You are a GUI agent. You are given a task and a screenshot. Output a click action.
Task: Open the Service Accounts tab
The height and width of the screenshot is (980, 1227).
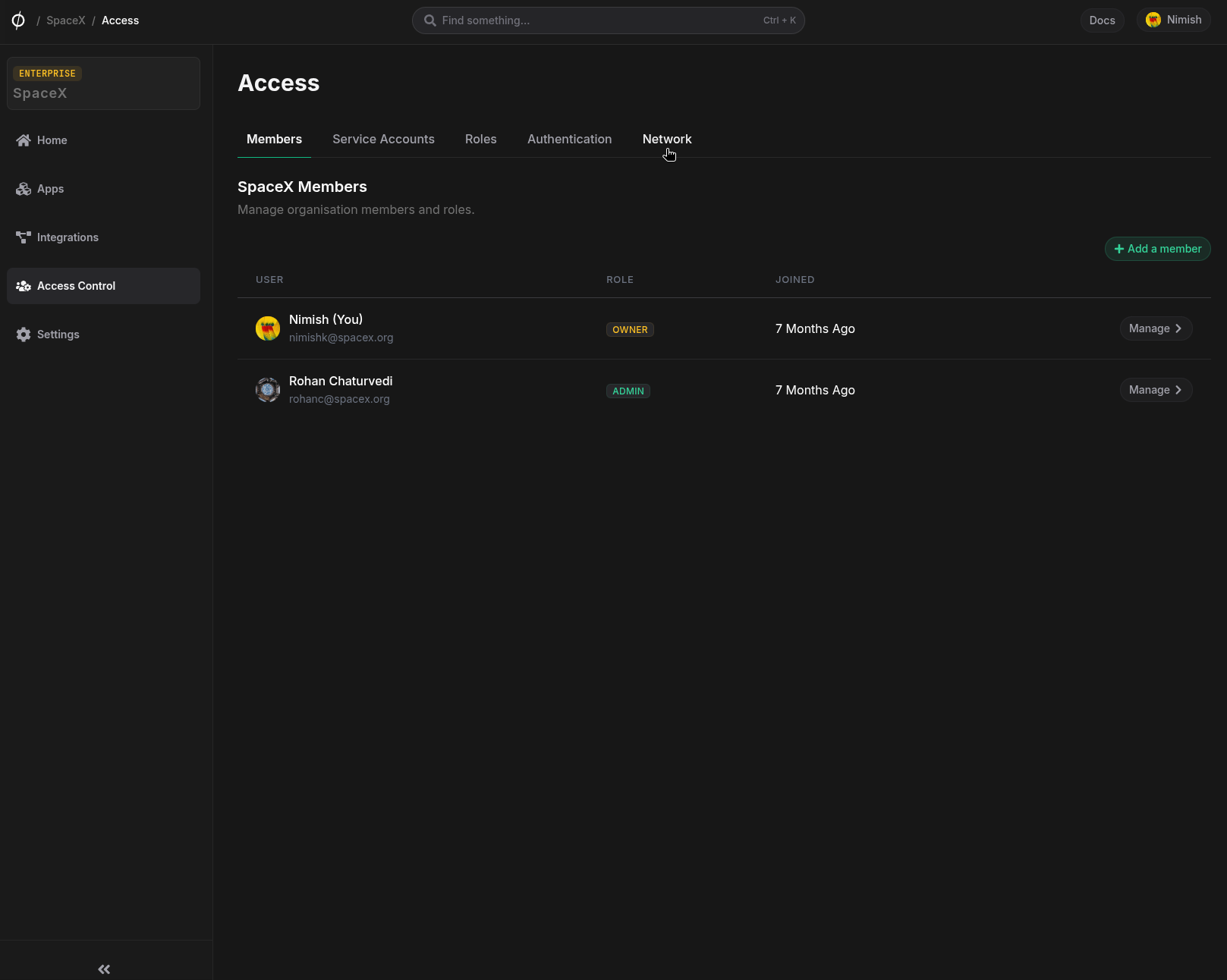383,140
